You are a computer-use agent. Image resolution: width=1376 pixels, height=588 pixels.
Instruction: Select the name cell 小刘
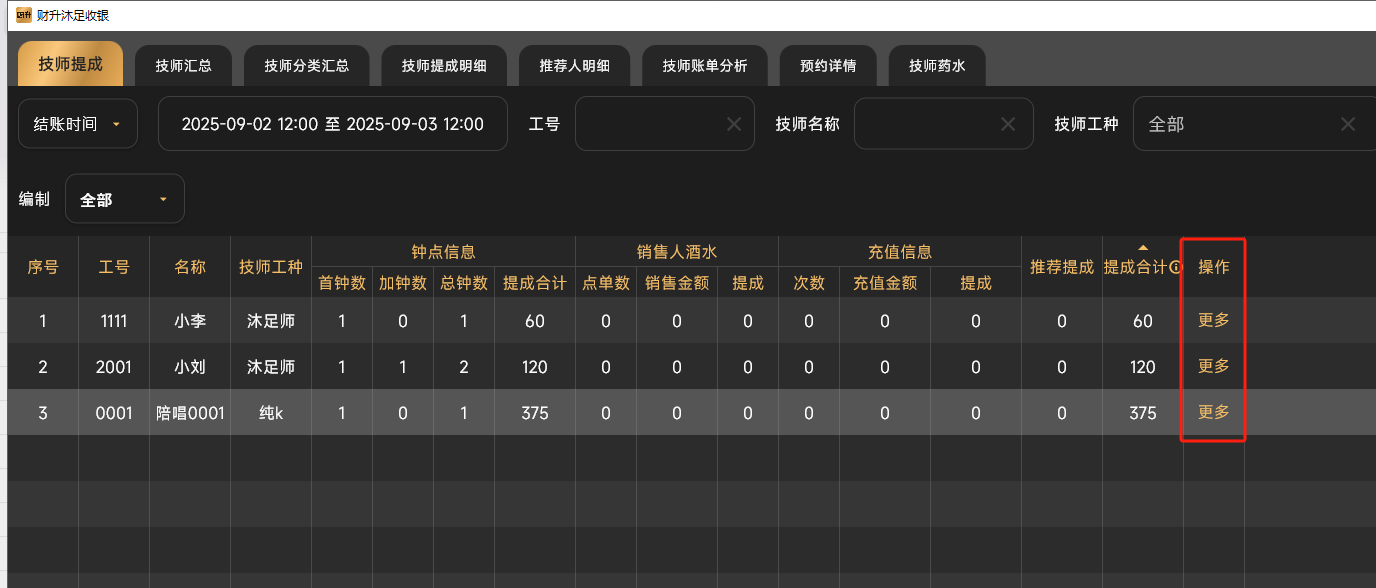click(190, 367)
